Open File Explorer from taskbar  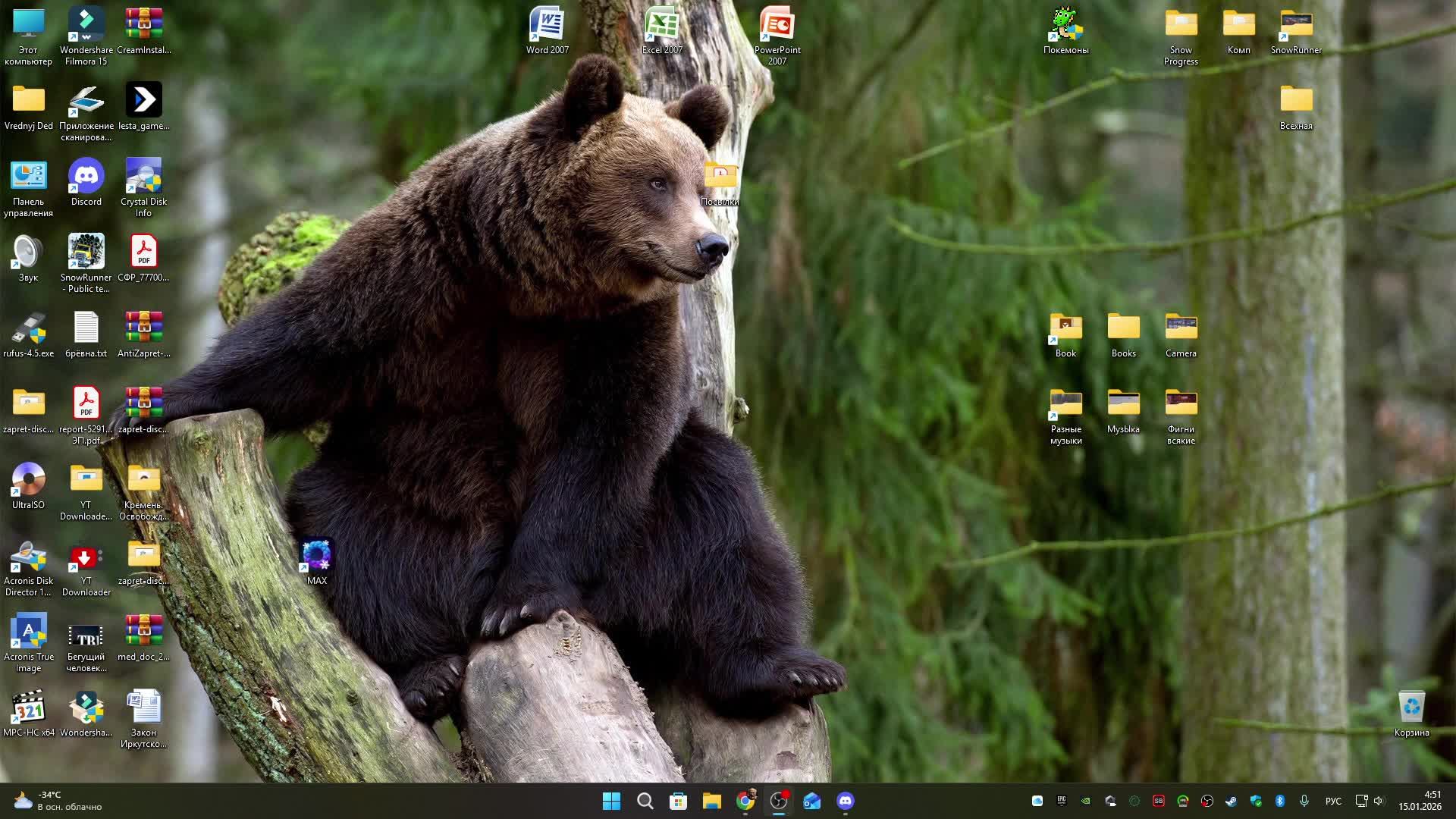coord(711,801)
